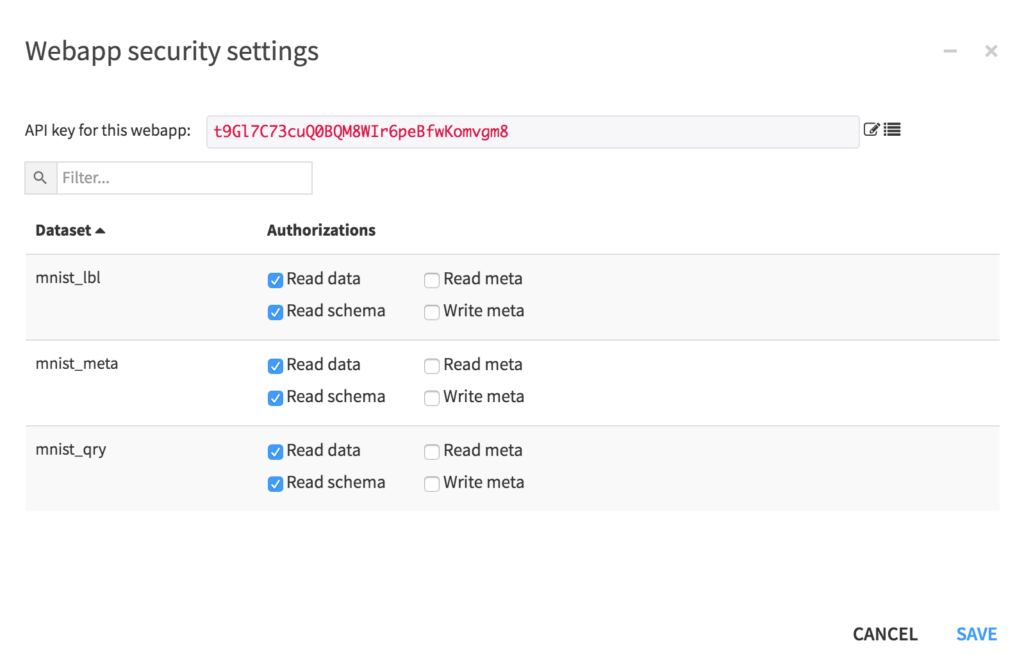Image resolution: width=1024 pixels, height=666 pixels.
Task: Enable Write meta for mnist_qry
Action: 431,483
